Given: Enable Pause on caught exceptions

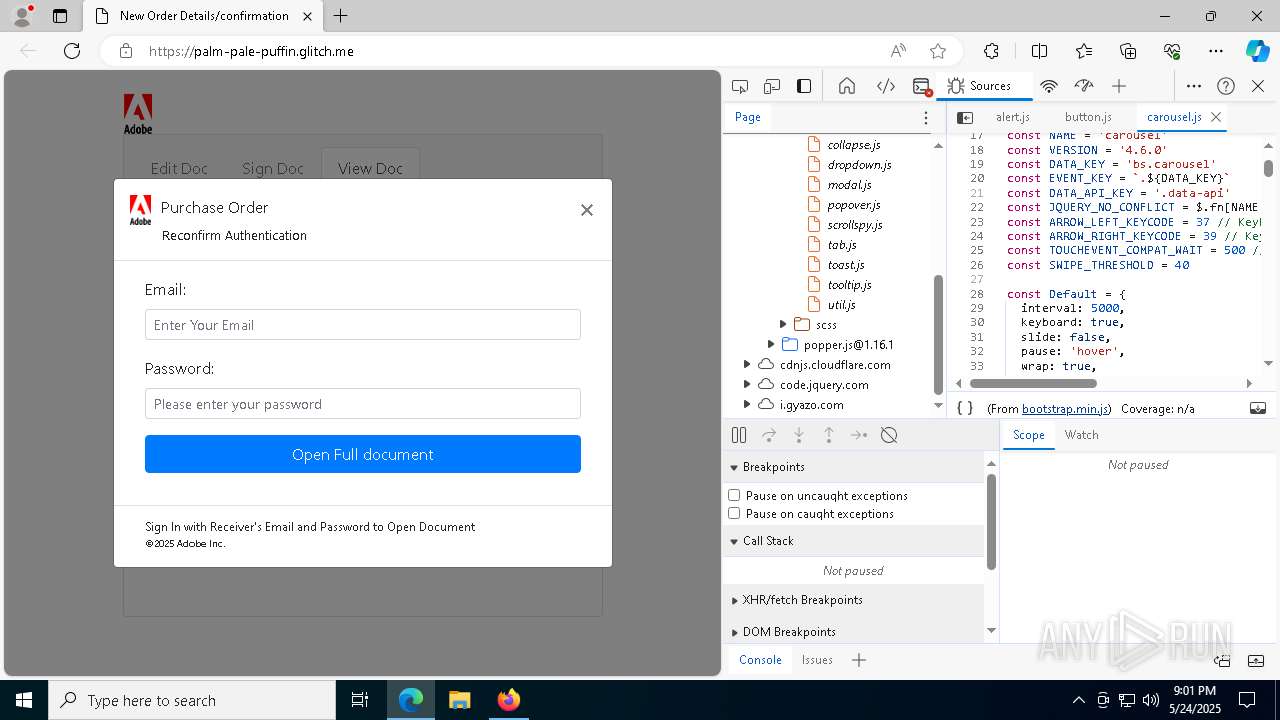Looking at the screenshot, I should (734, 513).
